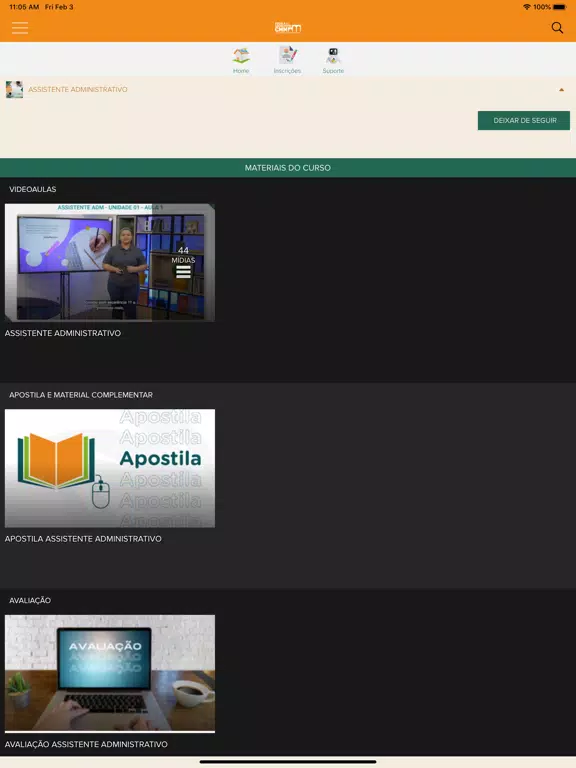The height and width of the screenshot is (768, 576).
Task: Click the Avaliação section label
Action: click(x=30, y=600)
